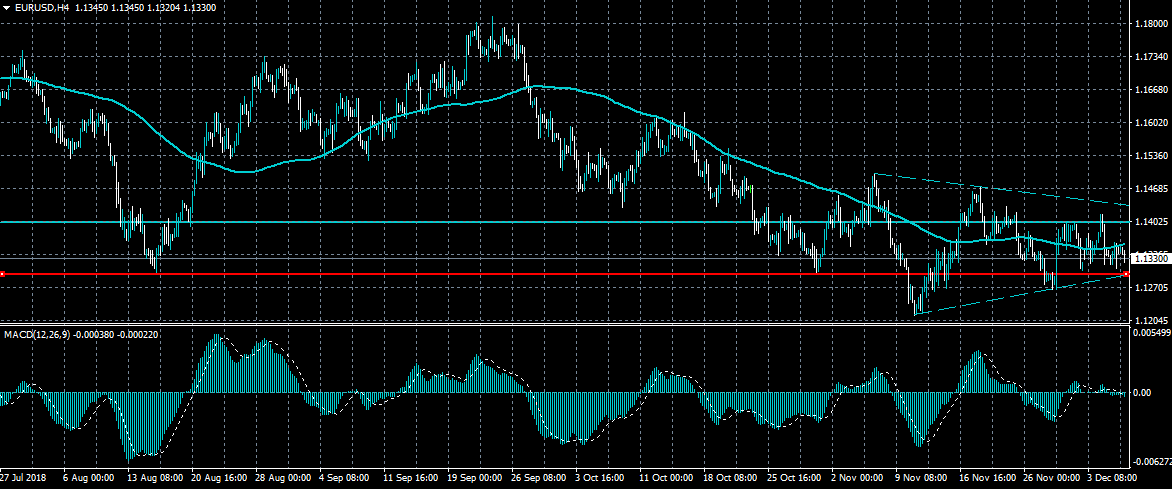Open the chart menu arrow beside EURUSD,H4
1172x489 pixels.
click(7, 7)
